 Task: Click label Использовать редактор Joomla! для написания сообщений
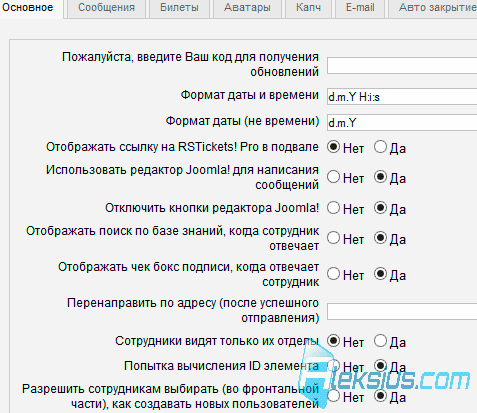click(x=182, y=177)
